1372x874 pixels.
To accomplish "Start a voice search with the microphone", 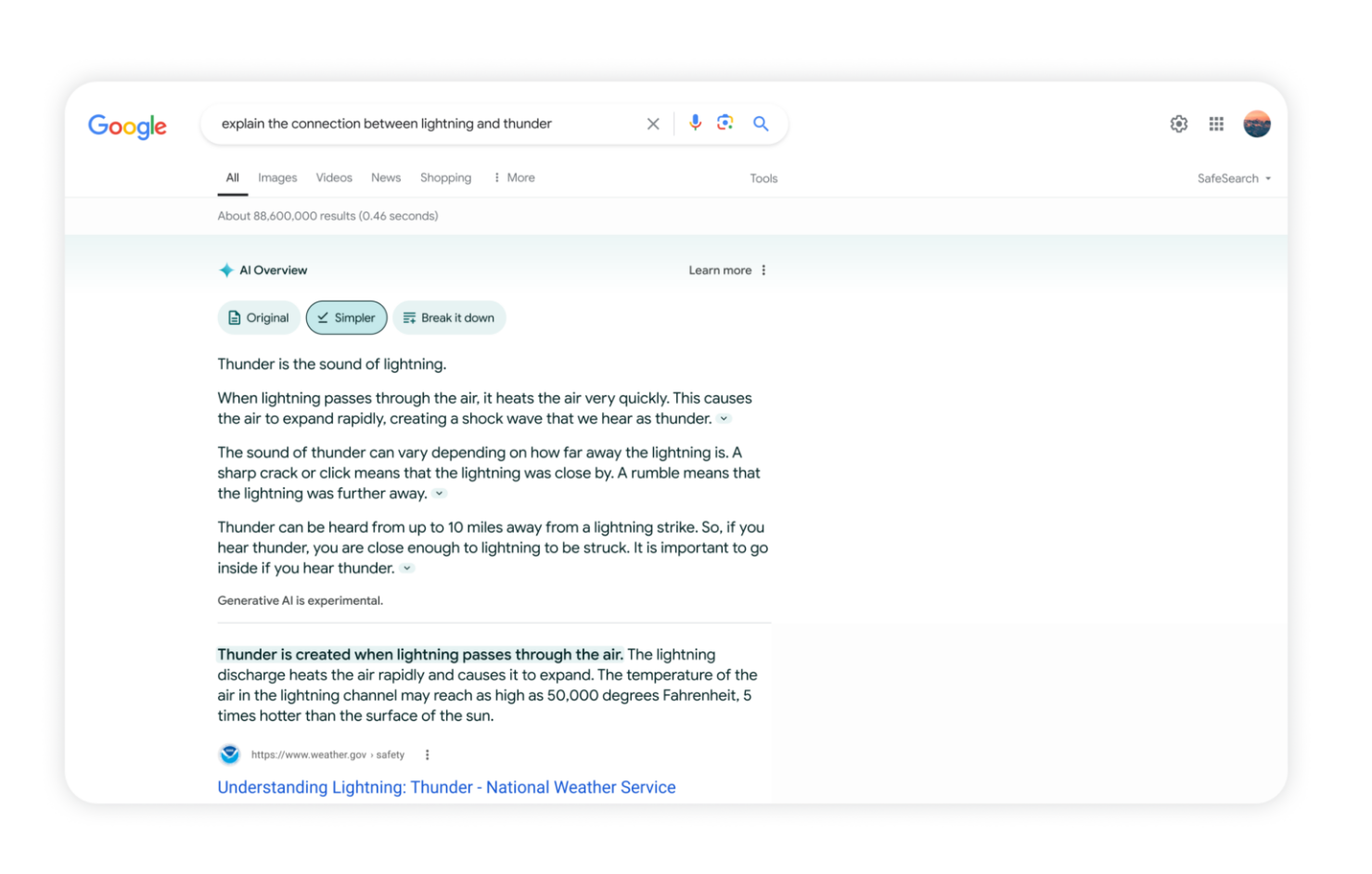I will (x=695, y=122).
